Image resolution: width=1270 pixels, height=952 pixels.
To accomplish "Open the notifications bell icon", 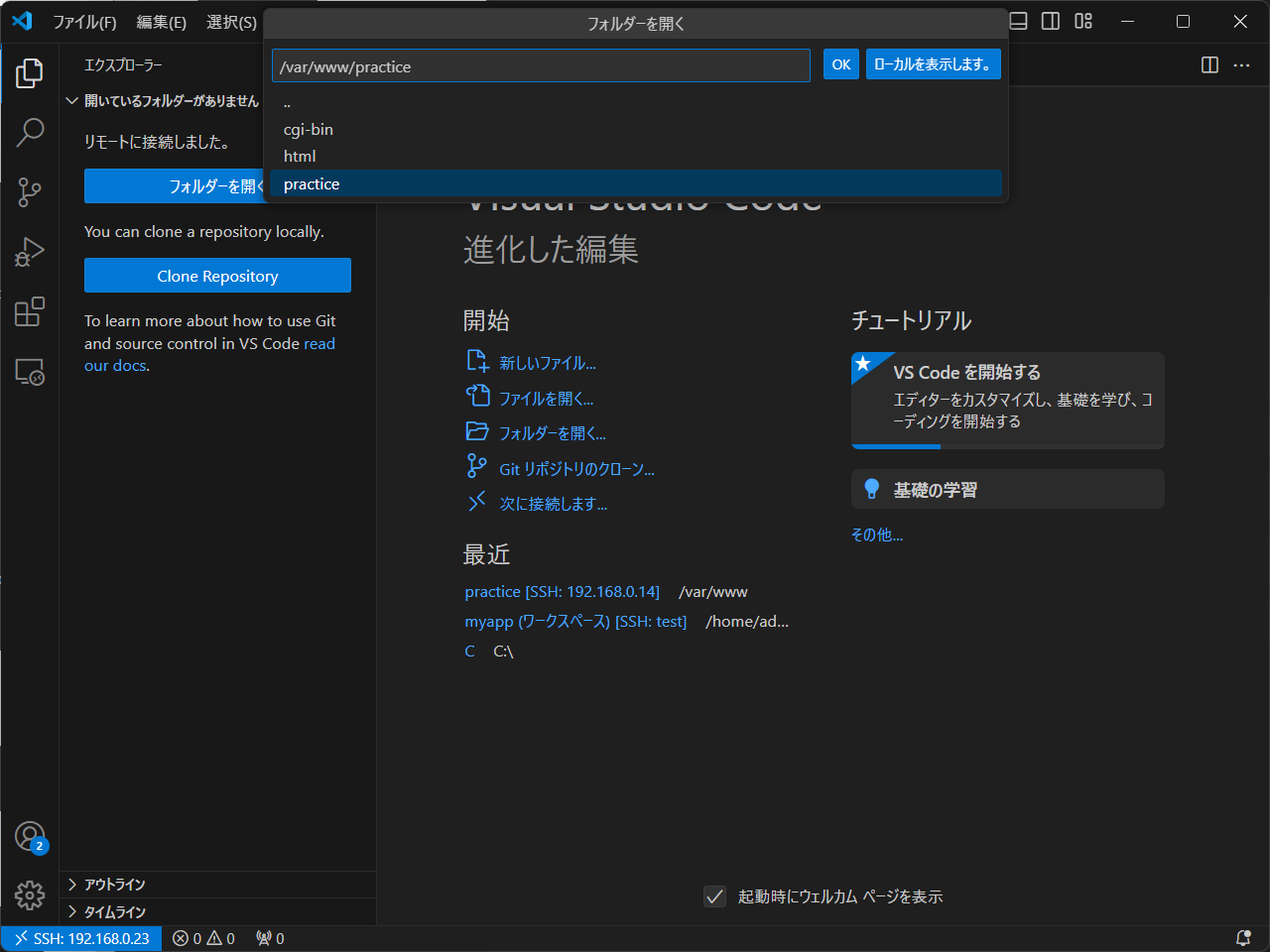I will coord(1244,938).
